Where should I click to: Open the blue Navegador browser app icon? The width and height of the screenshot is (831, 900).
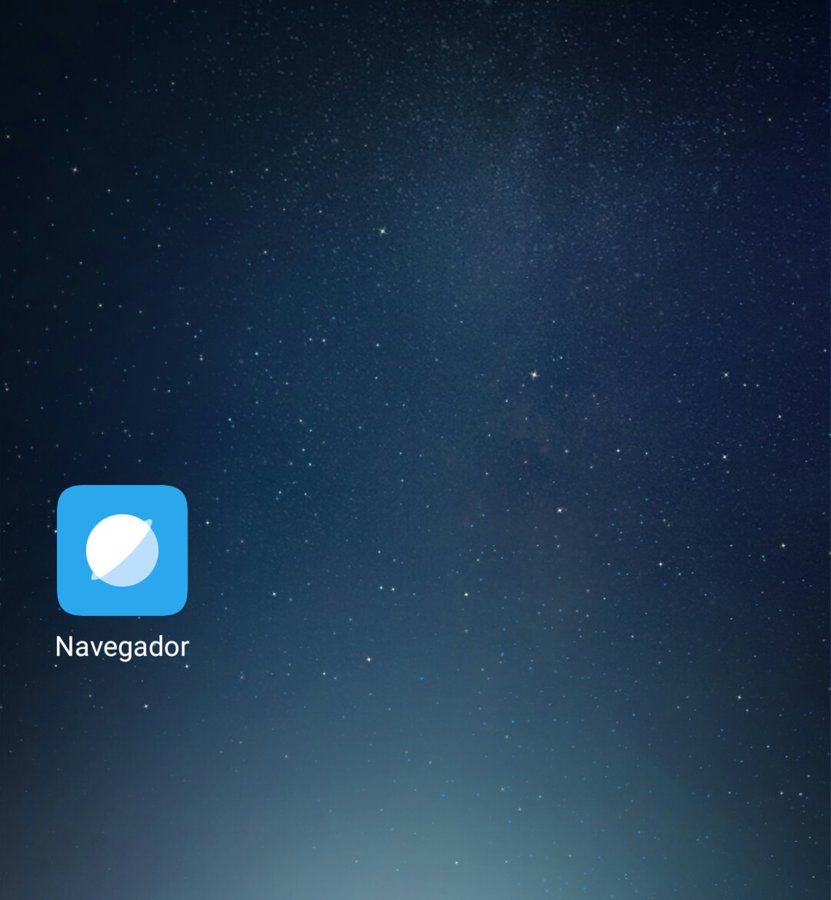[122, 550]
